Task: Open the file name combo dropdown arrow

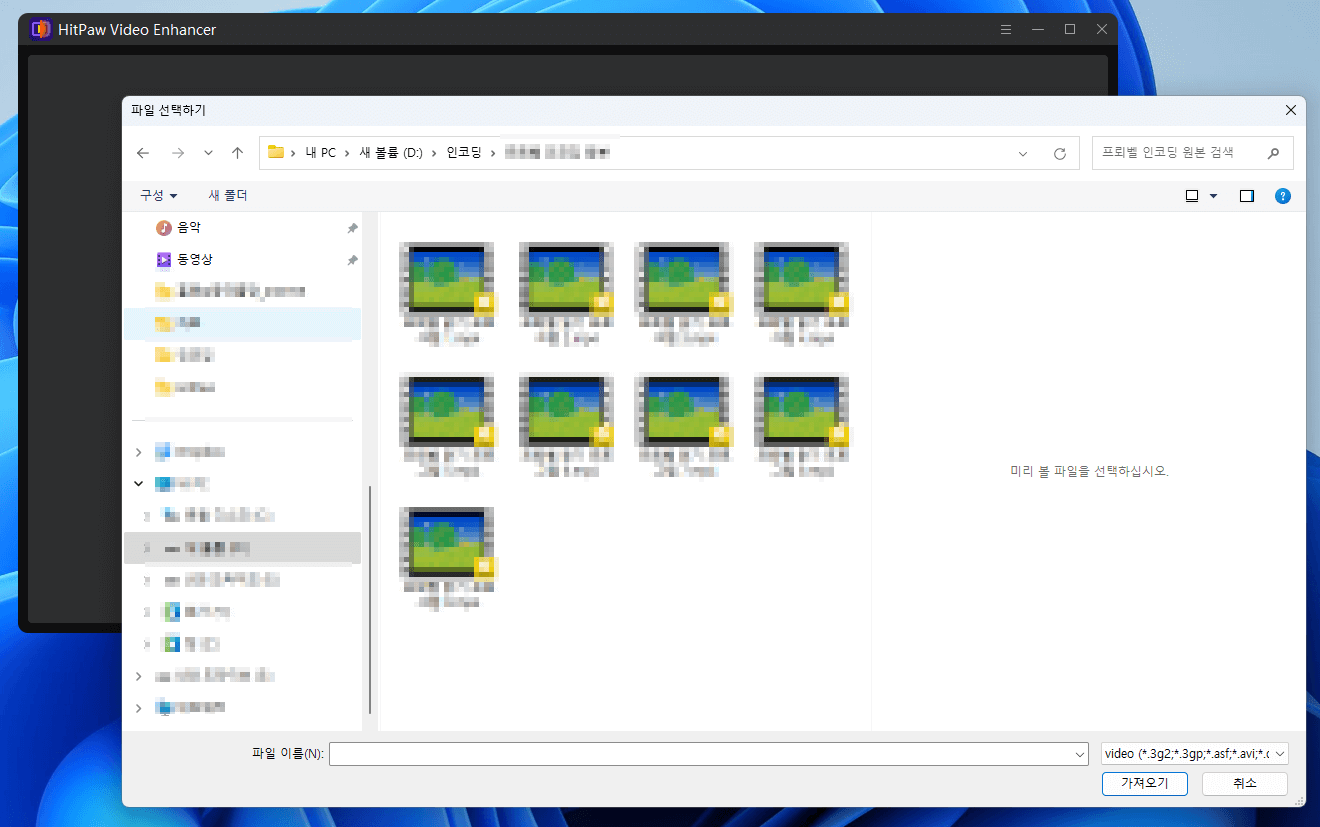Action: coord(1080,754)
